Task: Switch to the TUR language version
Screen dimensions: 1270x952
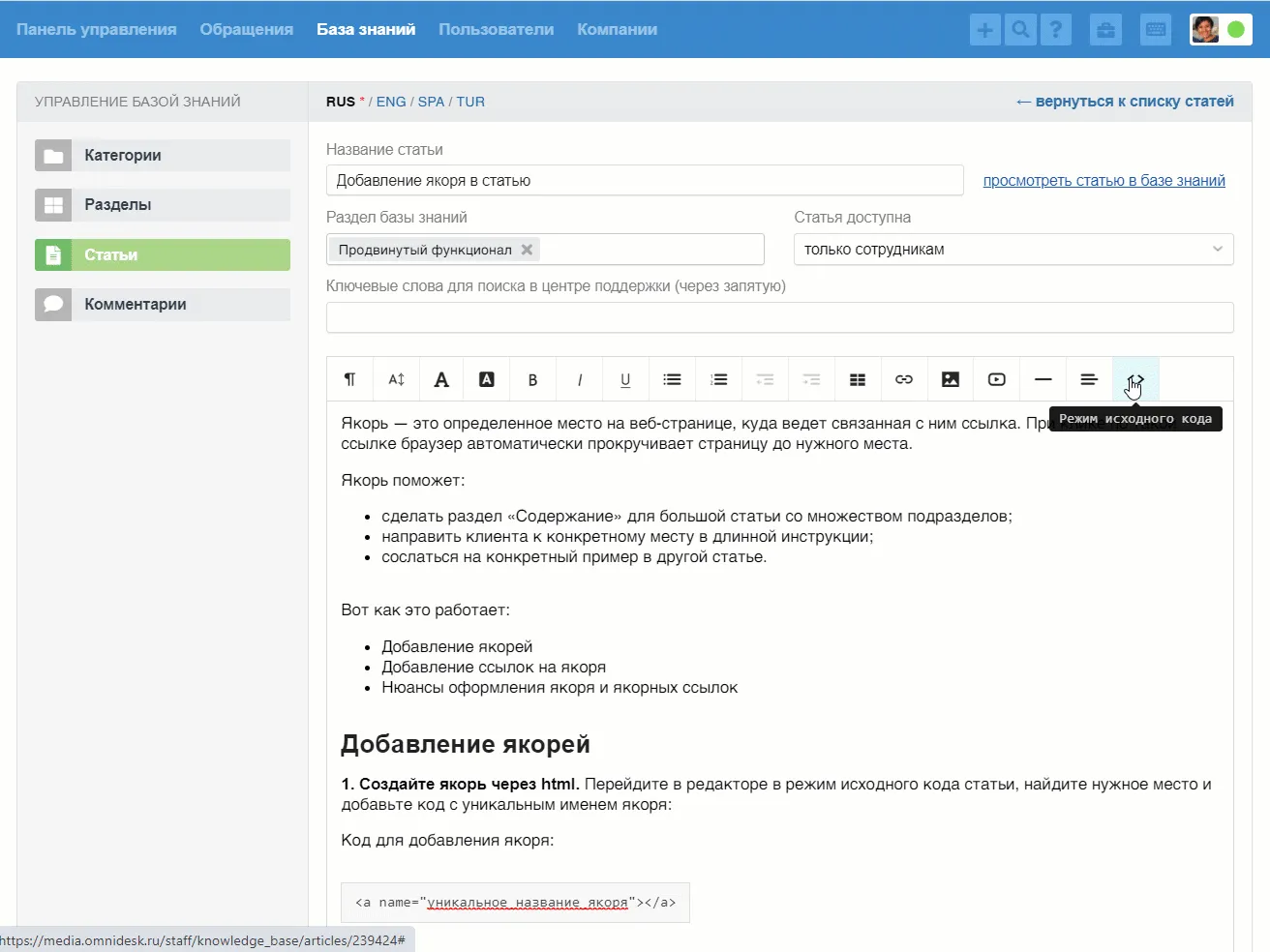Action: coord(470,102)
